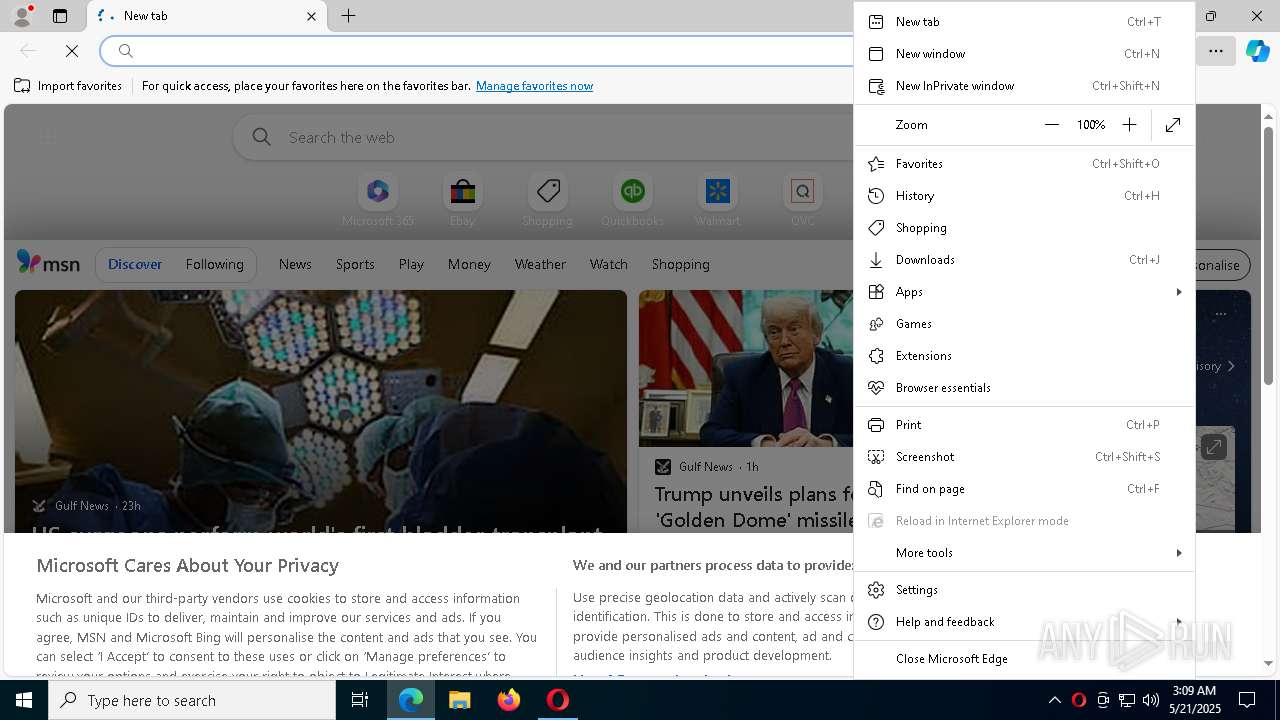1280x720 pixels.
Task: Click the volume tray icon
Action: point(1150,700)
